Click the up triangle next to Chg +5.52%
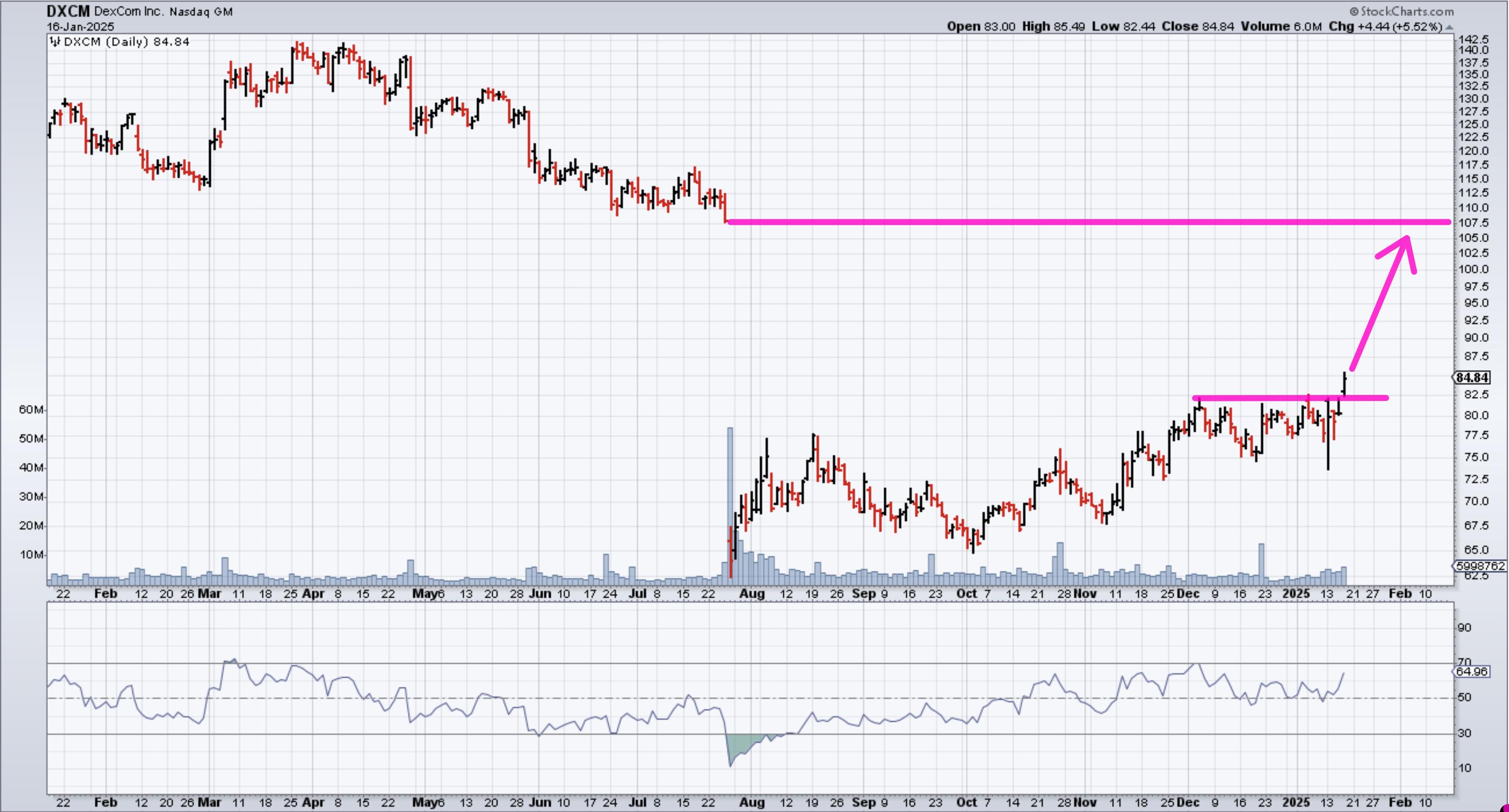The image size is (1509, 812). 1449,28
